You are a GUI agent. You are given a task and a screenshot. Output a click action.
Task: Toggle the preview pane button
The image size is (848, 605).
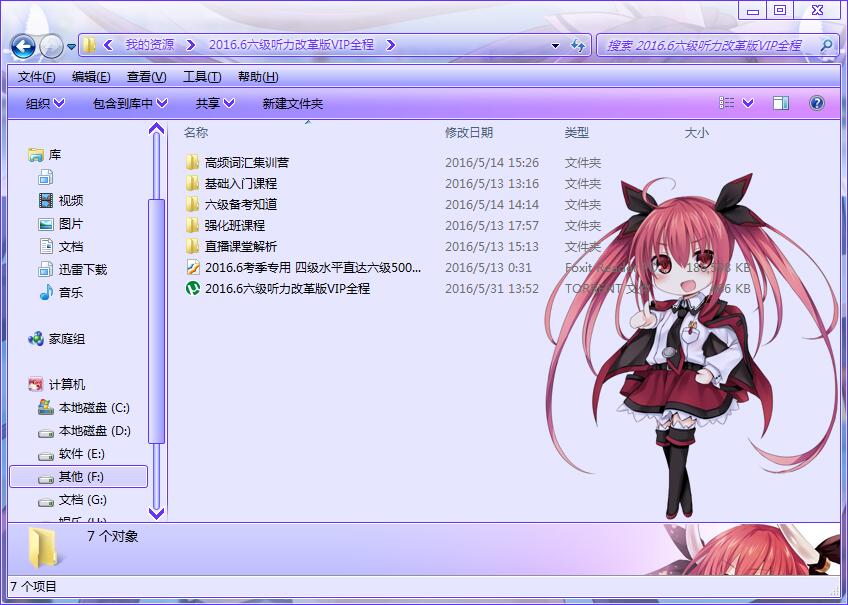[x=782, y=103]
